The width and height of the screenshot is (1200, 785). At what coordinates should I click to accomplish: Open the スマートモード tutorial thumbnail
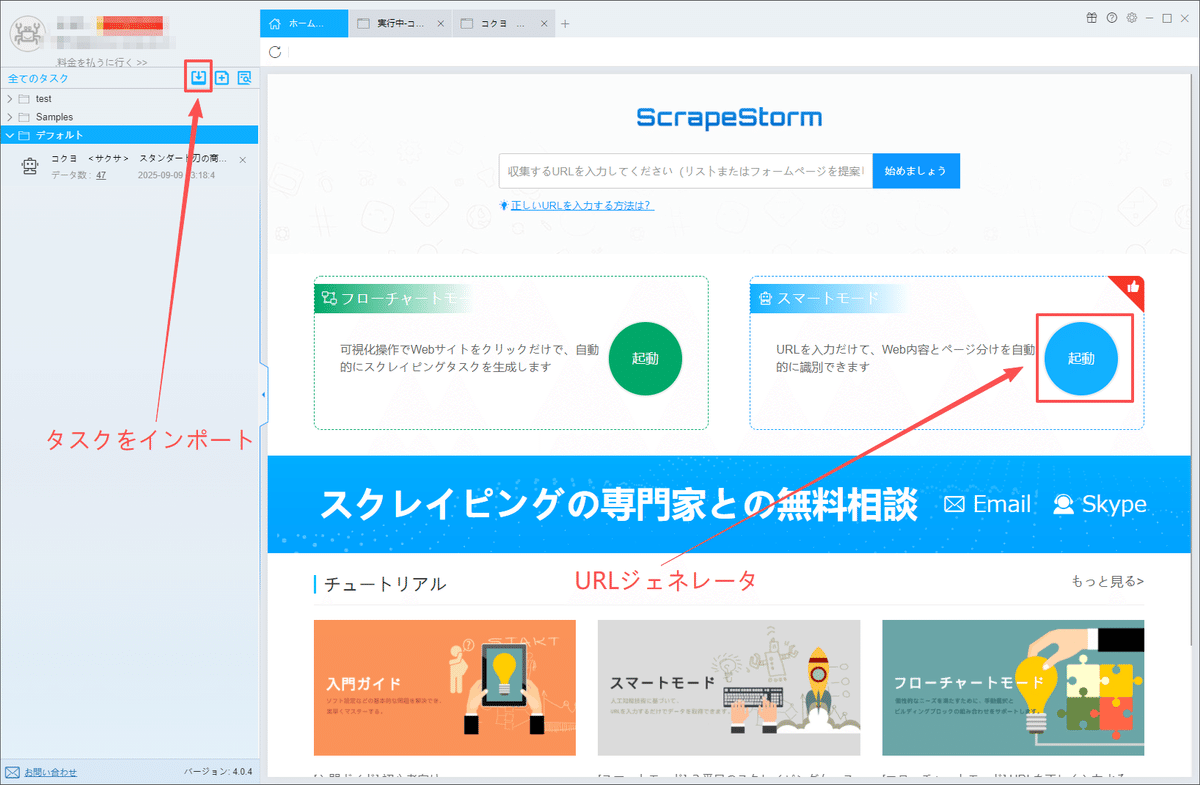pos(729,688)
